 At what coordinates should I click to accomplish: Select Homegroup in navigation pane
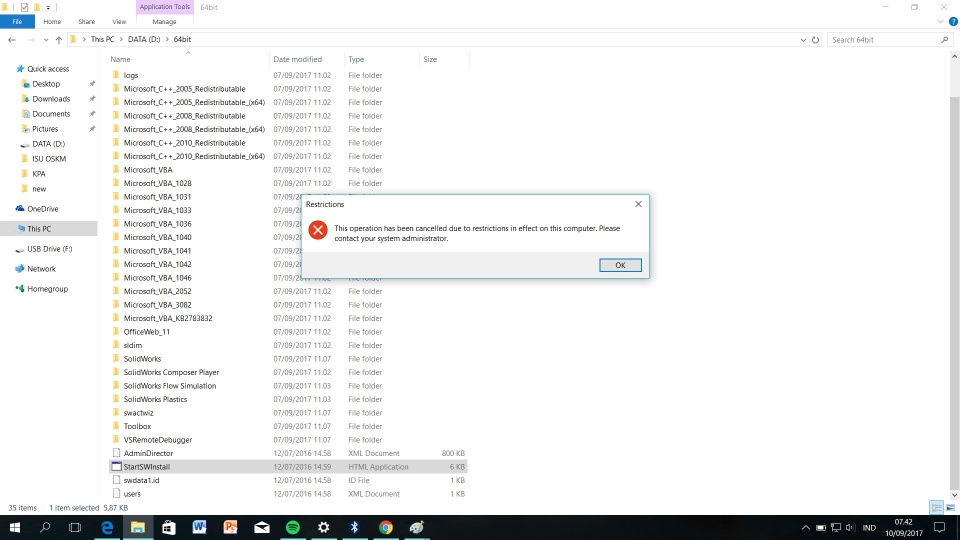click(x=47, y=289)
